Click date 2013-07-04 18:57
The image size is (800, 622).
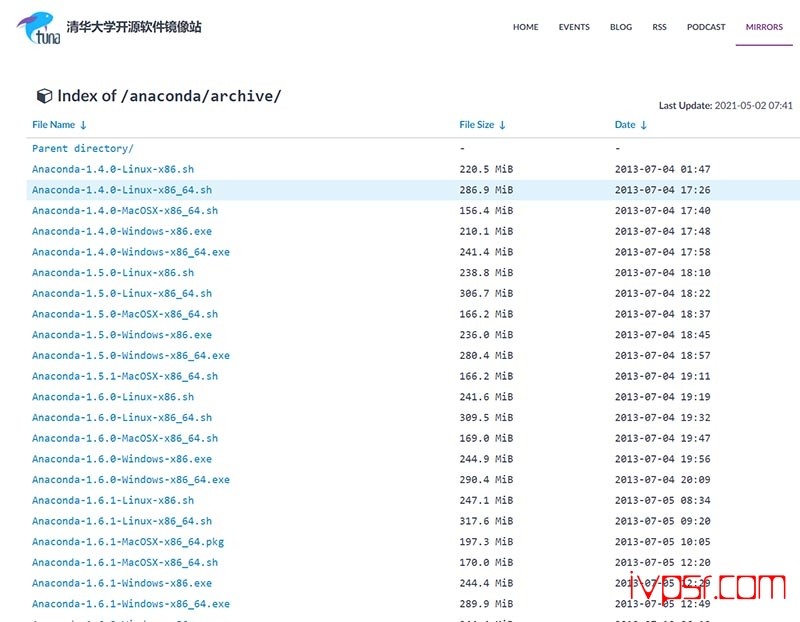tap(662, 356)
